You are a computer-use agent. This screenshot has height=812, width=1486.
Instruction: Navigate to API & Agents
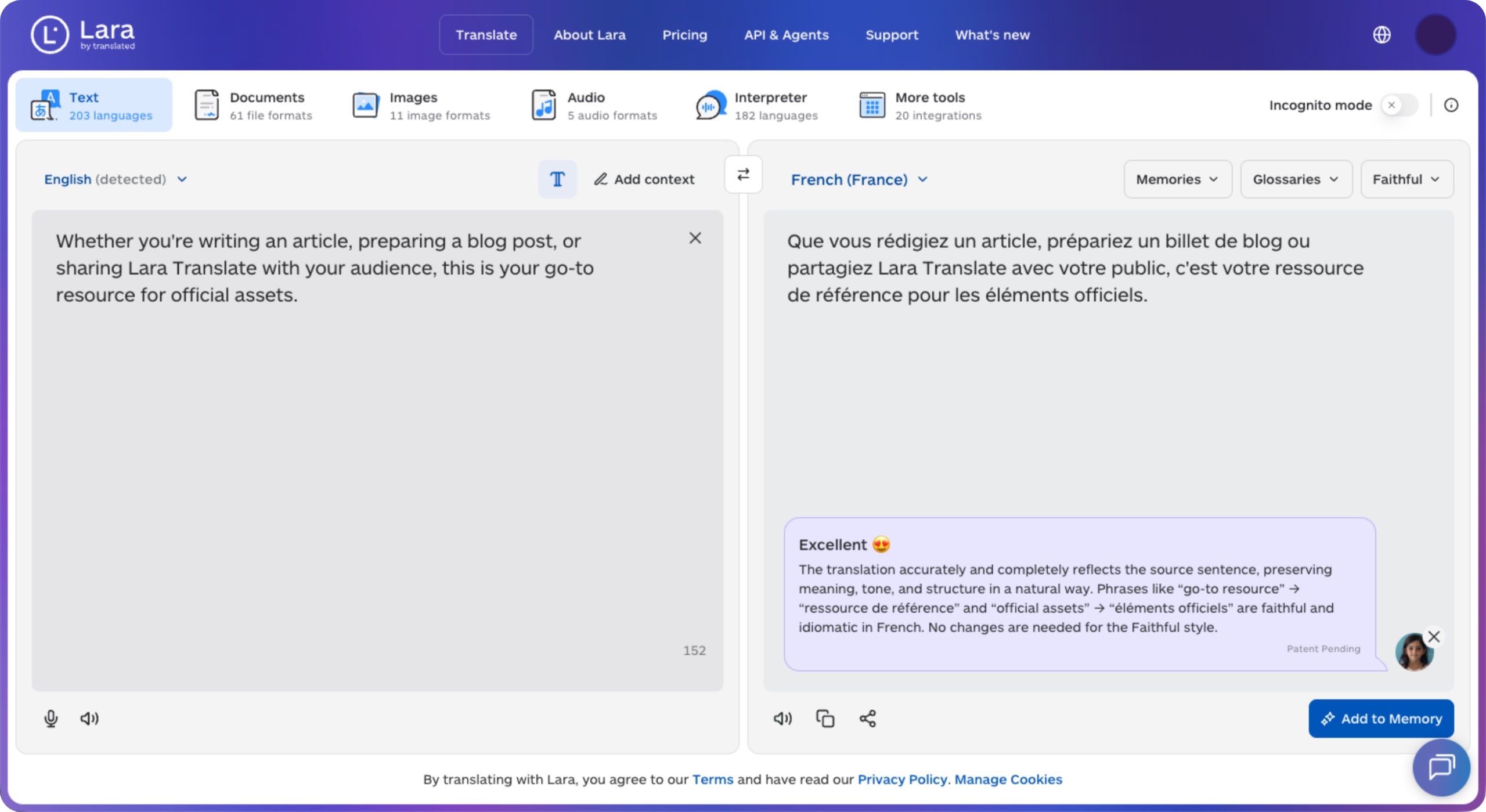[787, 35]
